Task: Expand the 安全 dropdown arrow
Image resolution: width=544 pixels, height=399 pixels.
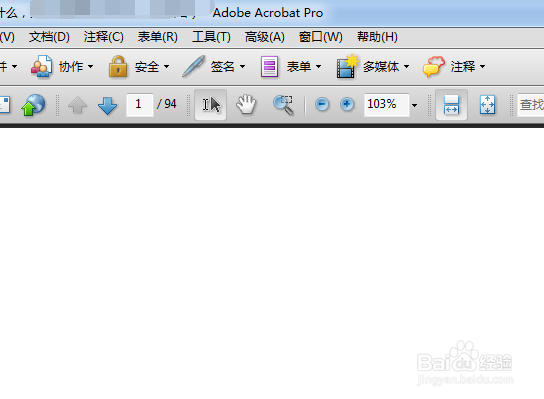Action: coord(167,66)
